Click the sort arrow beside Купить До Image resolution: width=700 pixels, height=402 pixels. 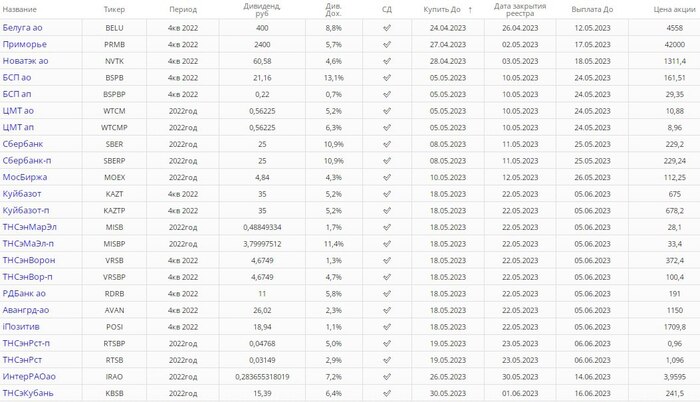(469, 8)
